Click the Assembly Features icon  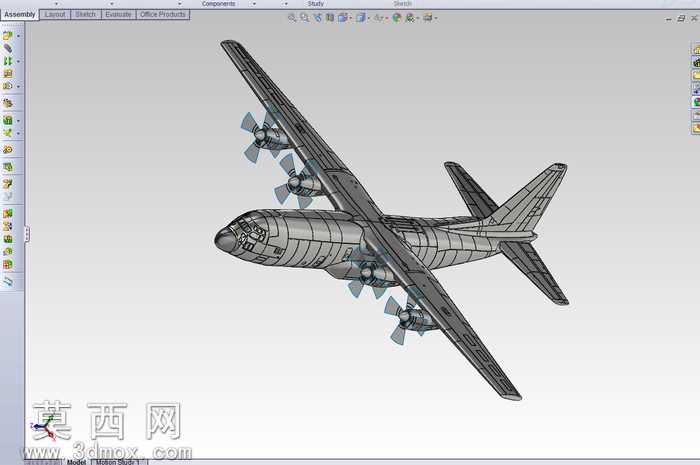click(8, 120)
